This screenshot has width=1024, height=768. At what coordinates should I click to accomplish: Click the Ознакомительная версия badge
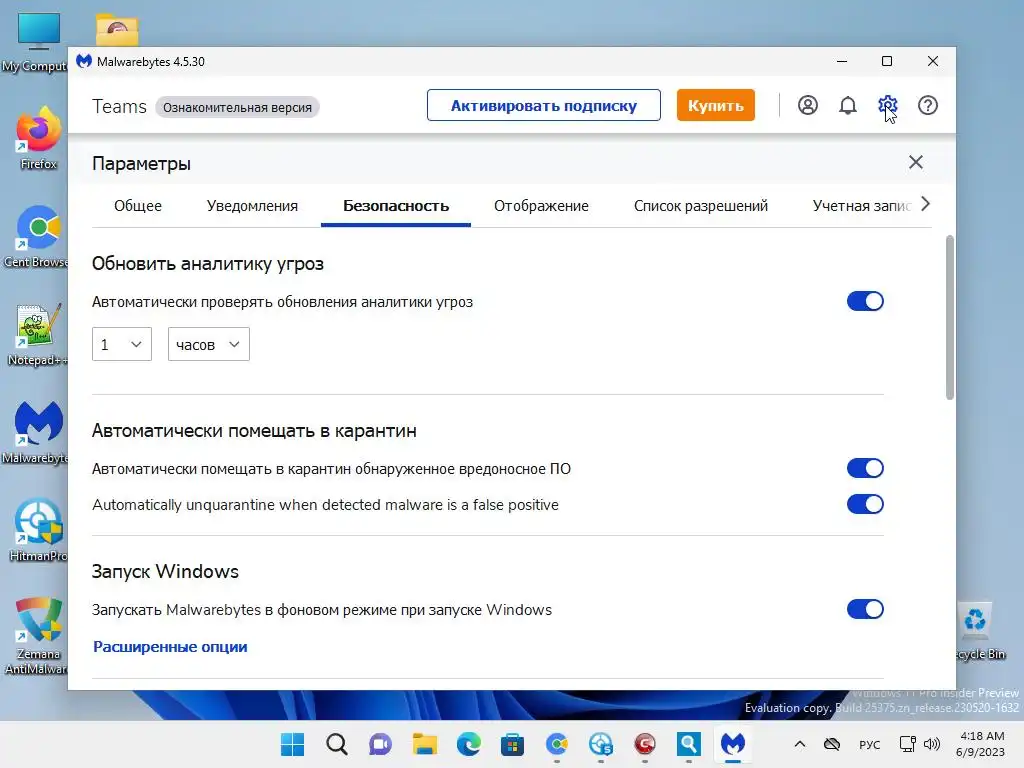point(237,107)
